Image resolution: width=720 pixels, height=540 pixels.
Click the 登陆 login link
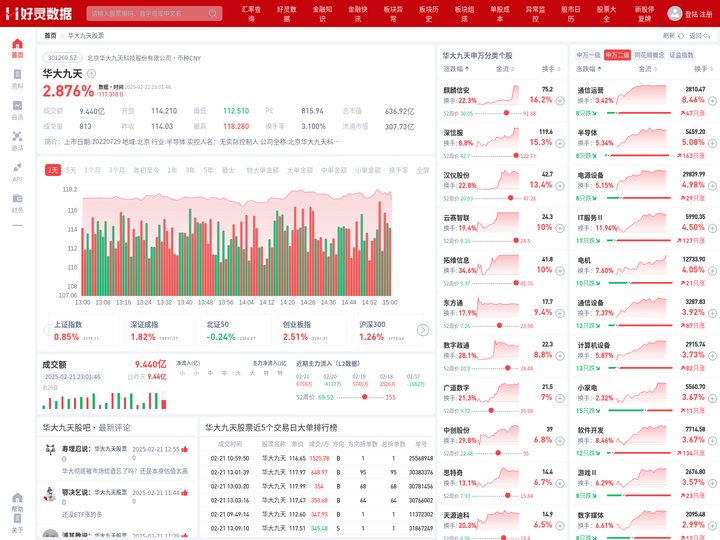[692, 14]
